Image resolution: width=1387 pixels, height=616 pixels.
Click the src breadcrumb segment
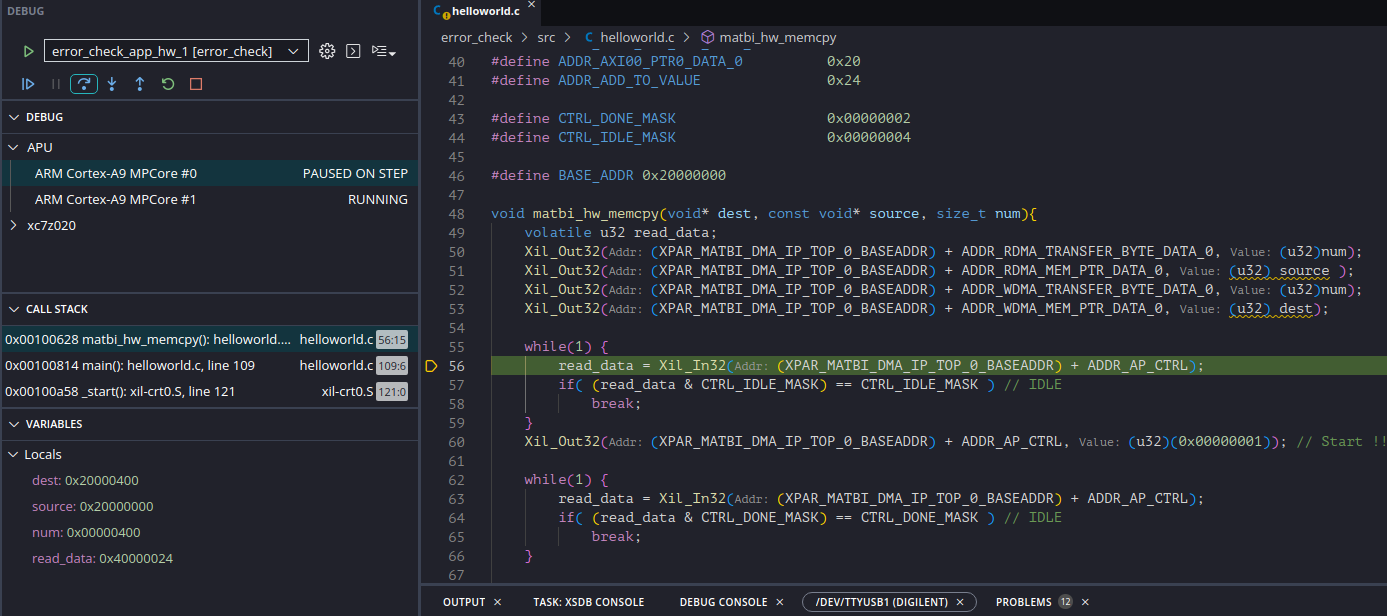[545, 37]
